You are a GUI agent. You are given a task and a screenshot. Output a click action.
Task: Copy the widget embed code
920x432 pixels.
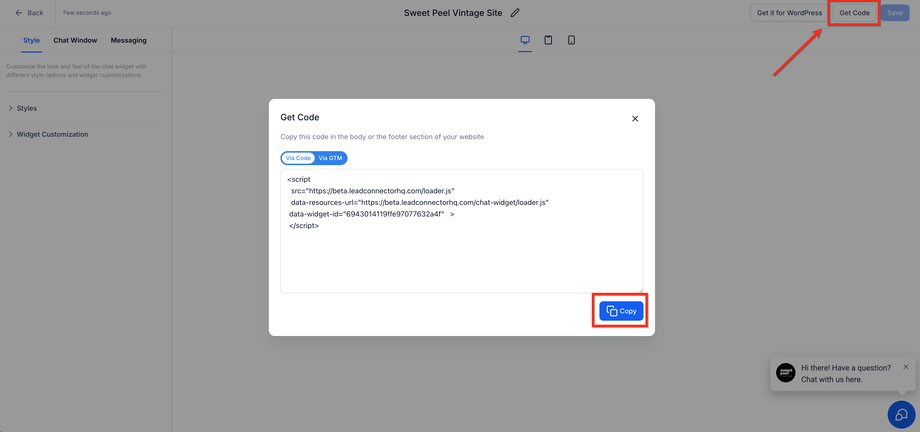[x=621, y=311]
